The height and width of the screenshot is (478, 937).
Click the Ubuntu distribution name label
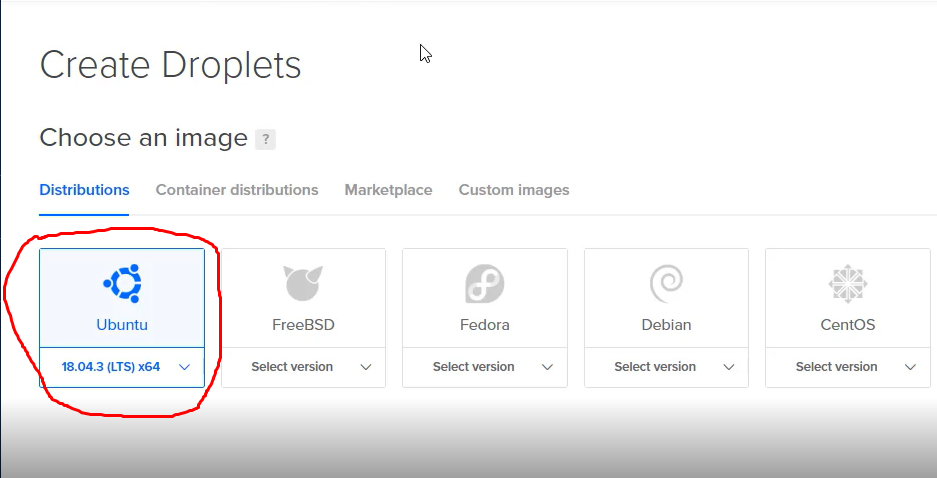(122, 325)
